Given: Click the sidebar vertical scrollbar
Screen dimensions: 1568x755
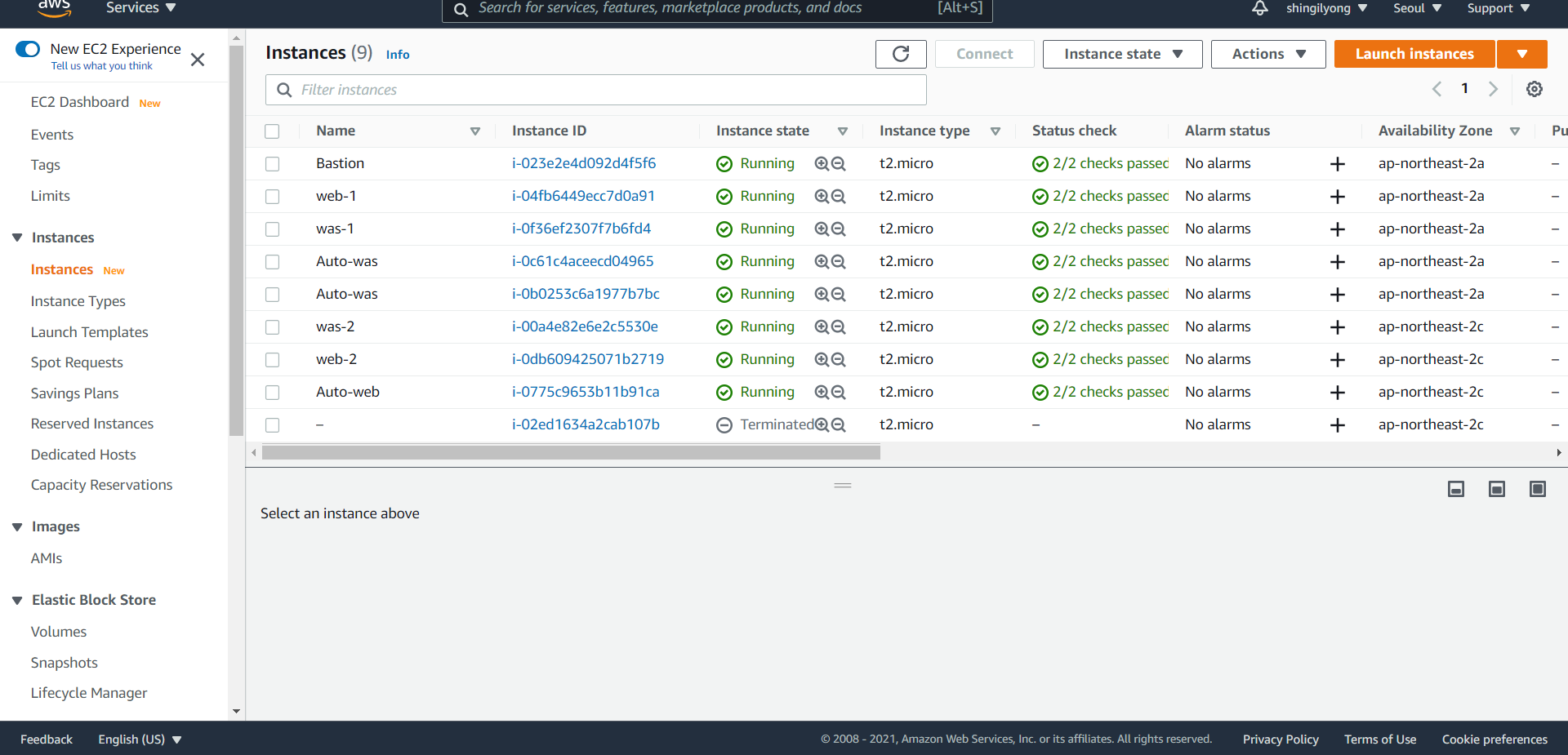Looking at the screenshot, I should [236, 241].
